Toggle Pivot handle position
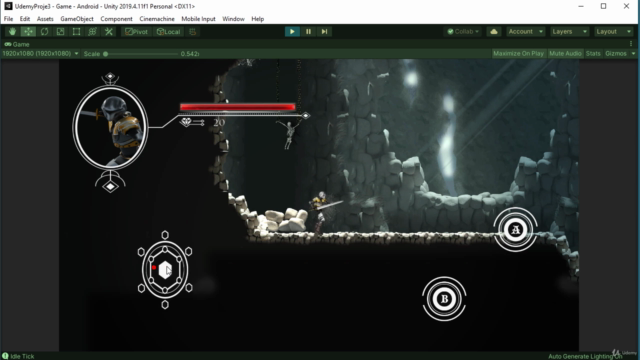Viewport: 640px width, 360px height. (x=137, y=31)
